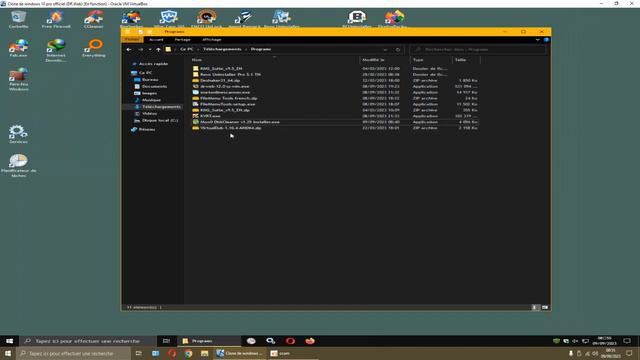
Task: Select the esetonlinescanner.exe file
Action: (335, 92)
